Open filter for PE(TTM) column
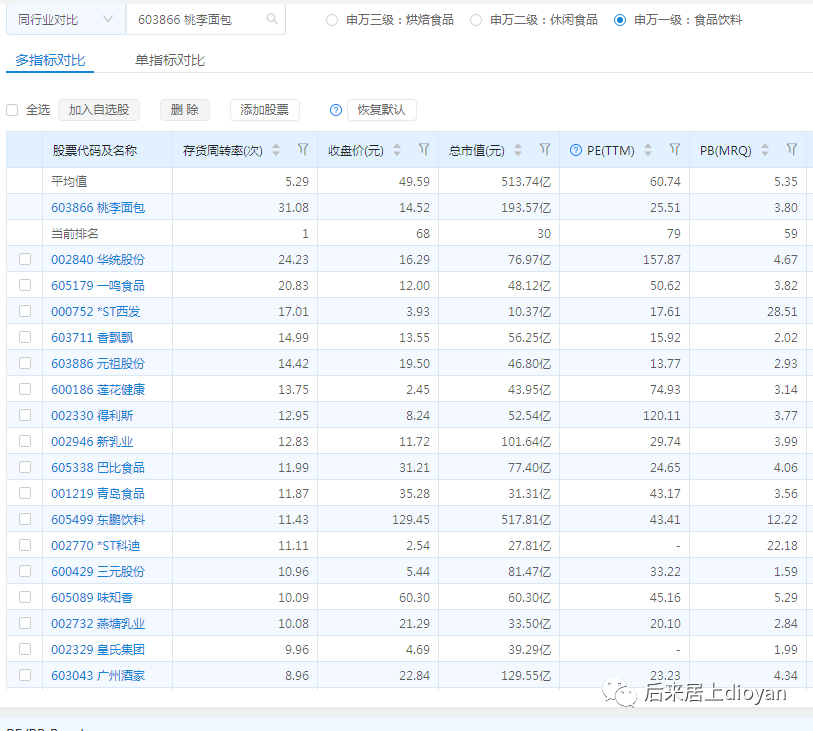 [675, 150]
